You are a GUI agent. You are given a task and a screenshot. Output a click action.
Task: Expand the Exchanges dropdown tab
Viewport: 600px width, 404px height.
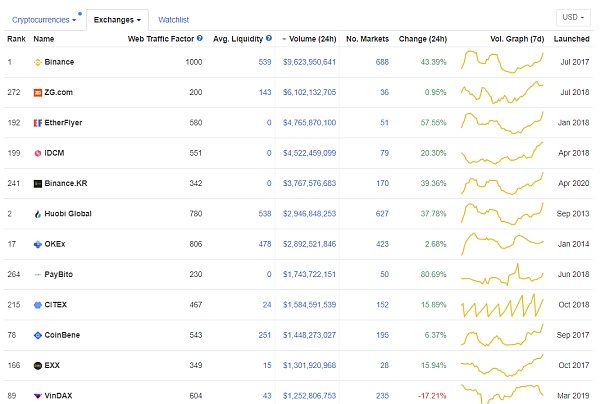117,19
